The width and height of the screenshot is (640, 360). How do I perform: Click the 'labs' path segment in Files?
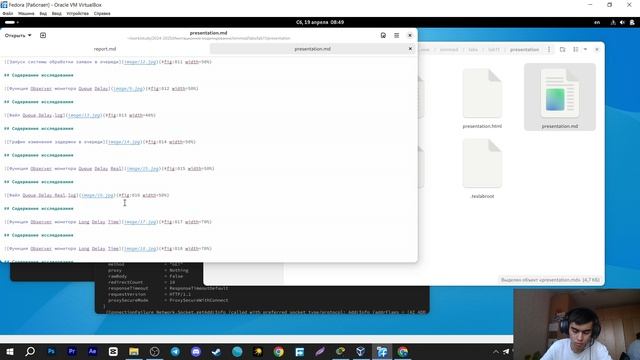coord(473,49)
